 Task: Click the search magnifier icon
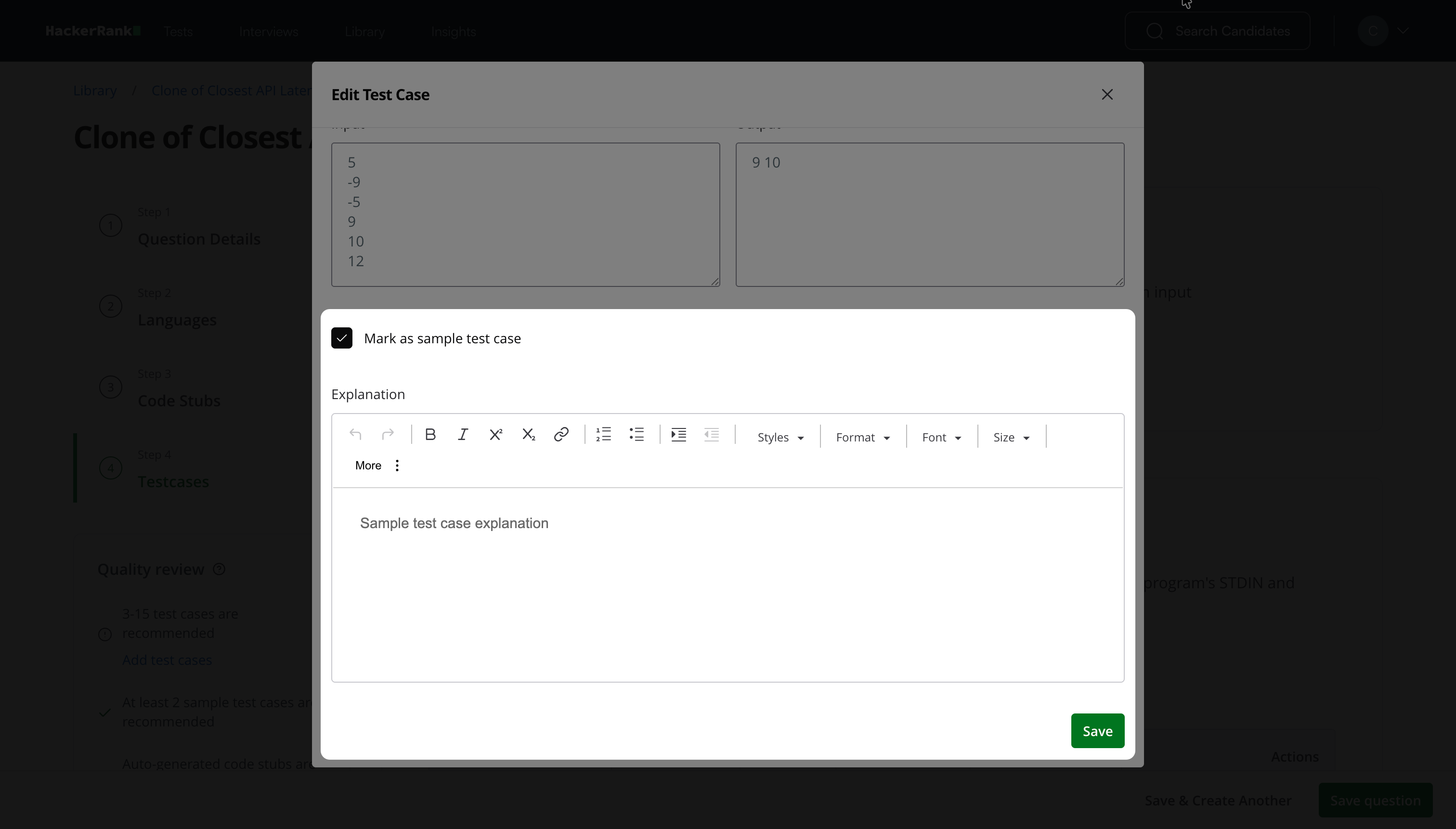1154,31
